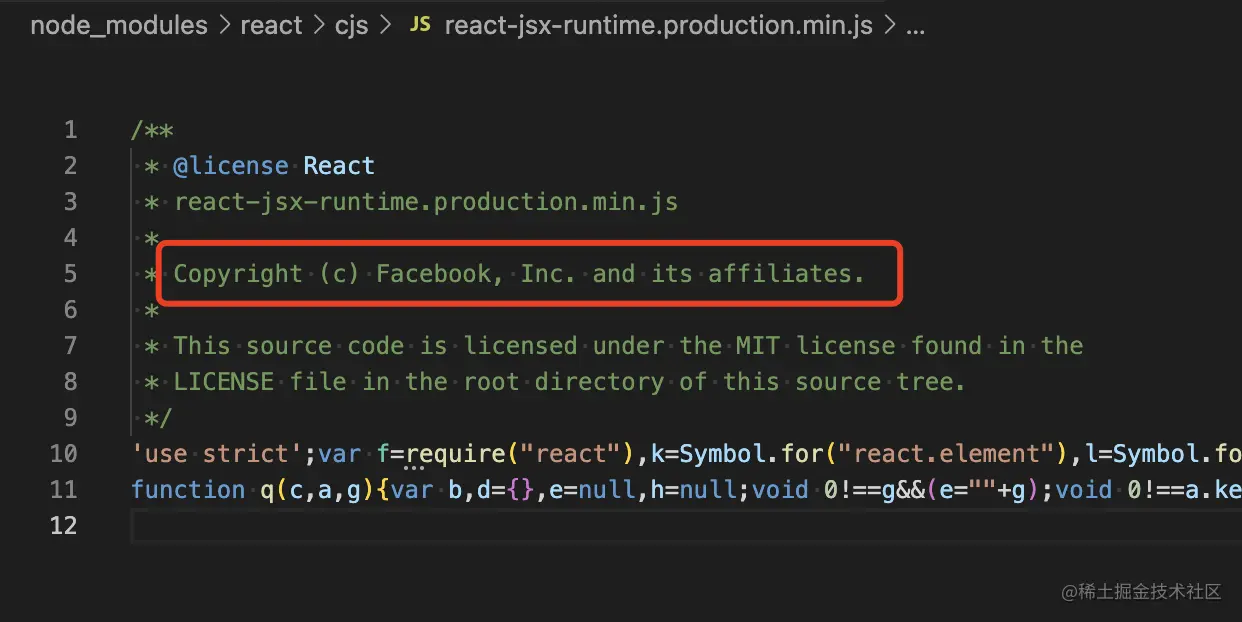Expand the chevron after the cjs breadcrumb
This screenshot has height=622, width=1242.
tap(384, 26)
